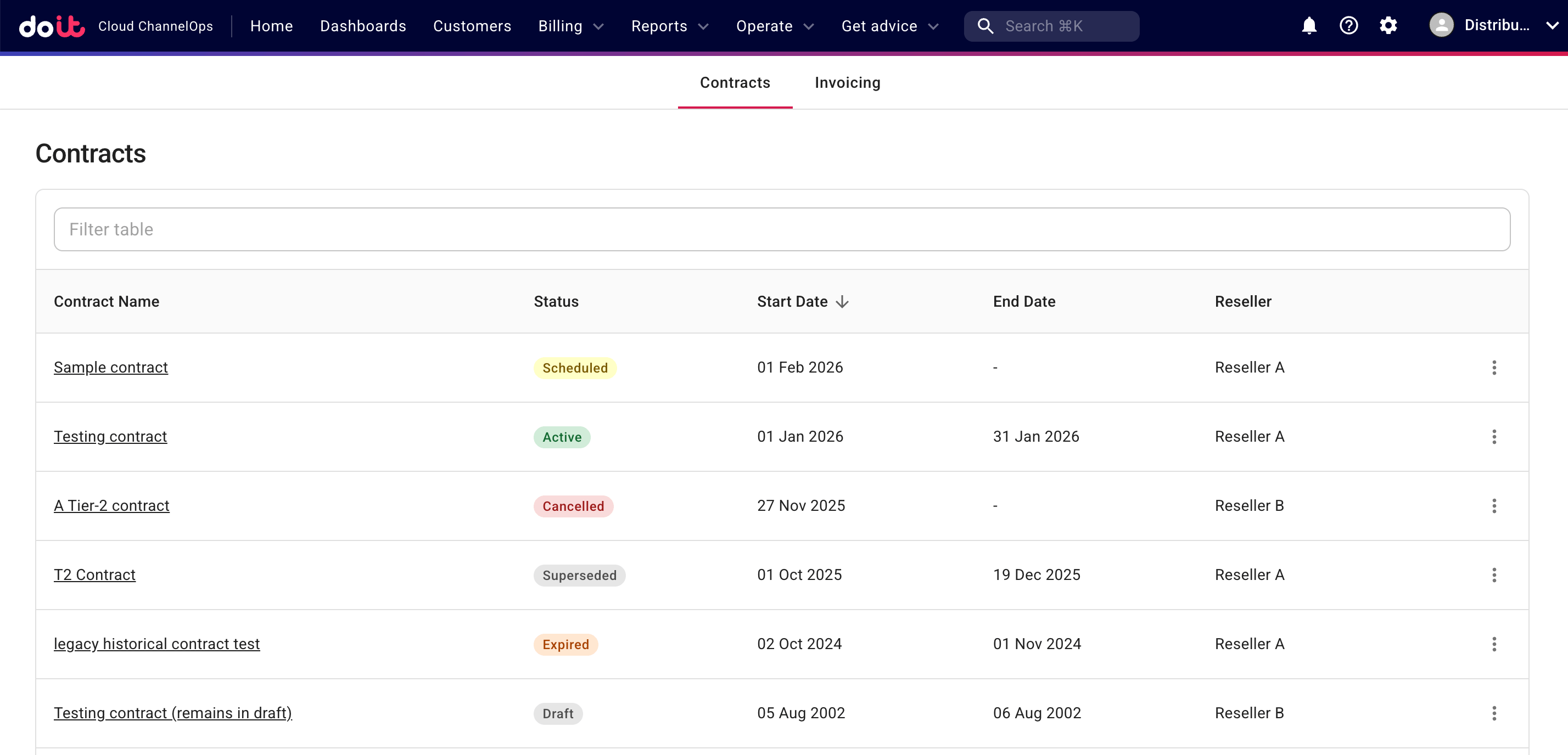Click the Start Date sort arrow
This screenshot has height=755, width=1568.
click(842, 302)
